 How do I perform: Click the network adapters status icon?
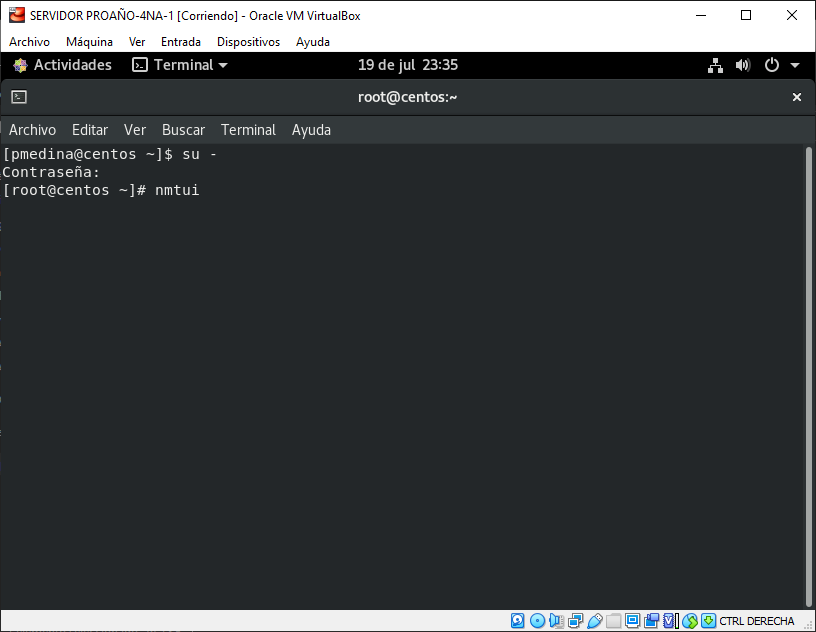576,621
